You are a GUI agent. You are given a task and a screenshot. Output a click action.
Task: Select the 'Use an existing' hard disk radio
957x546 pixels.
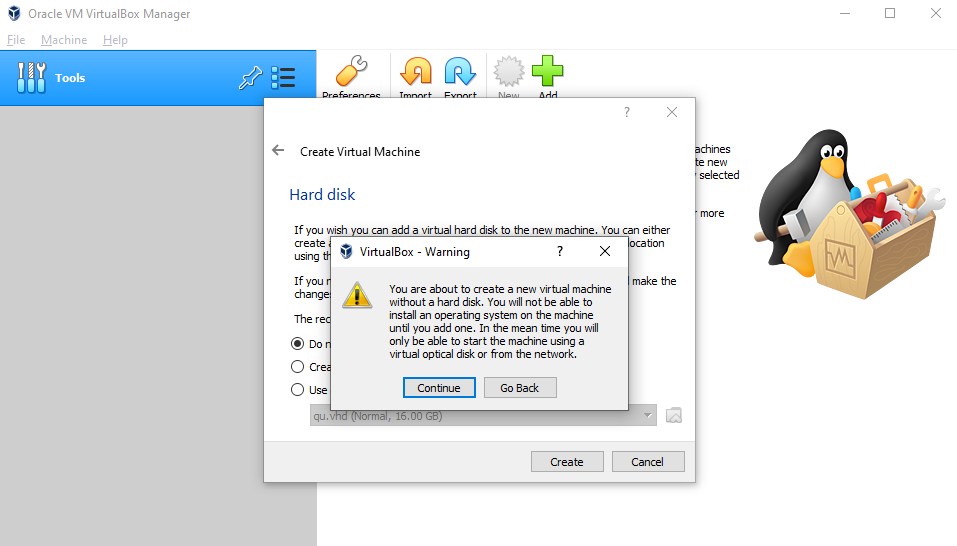(297, 390)
